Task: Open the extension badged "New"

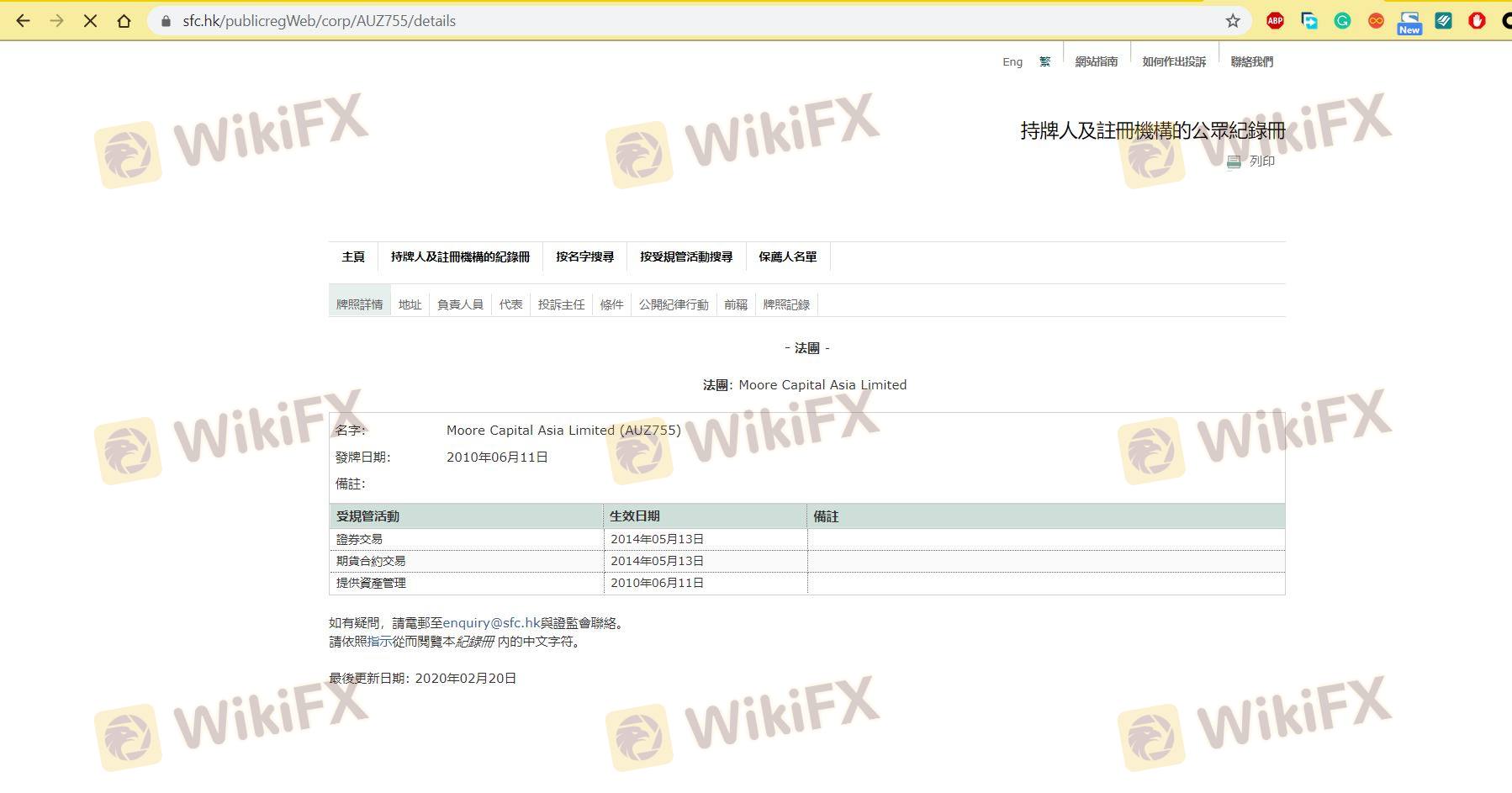Action: [1409, 23]
